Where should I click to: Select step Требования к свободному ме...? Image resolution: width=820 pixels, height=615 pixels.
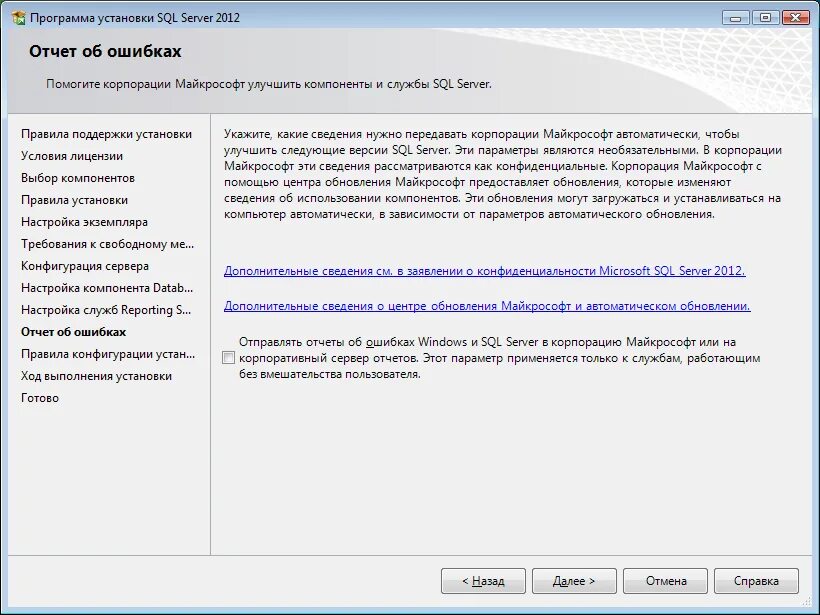click(107, 244)
